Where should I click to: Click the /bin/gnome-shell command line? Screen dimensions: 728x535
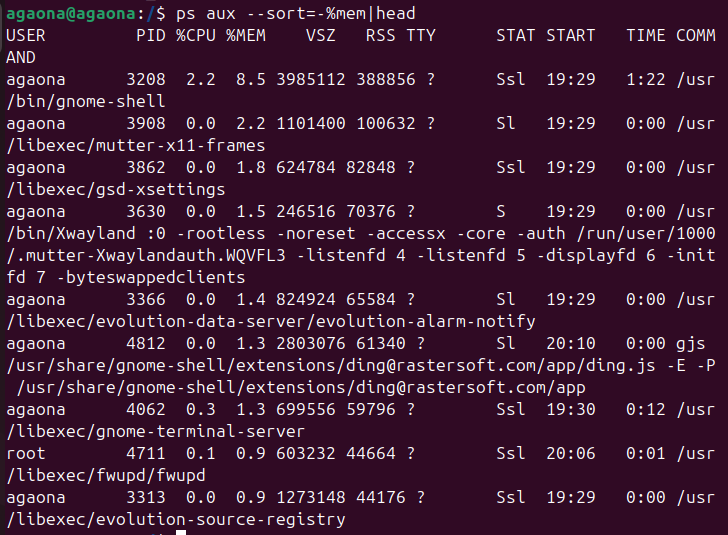point(86,101)
